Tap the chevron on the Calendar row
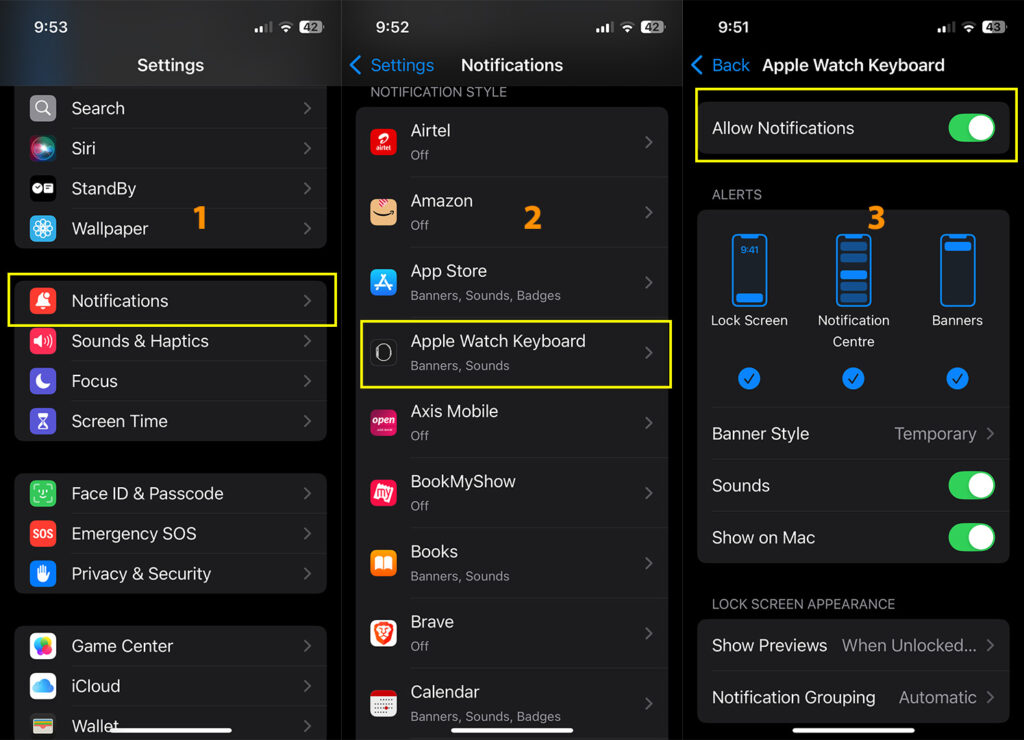 click(648, 703)
